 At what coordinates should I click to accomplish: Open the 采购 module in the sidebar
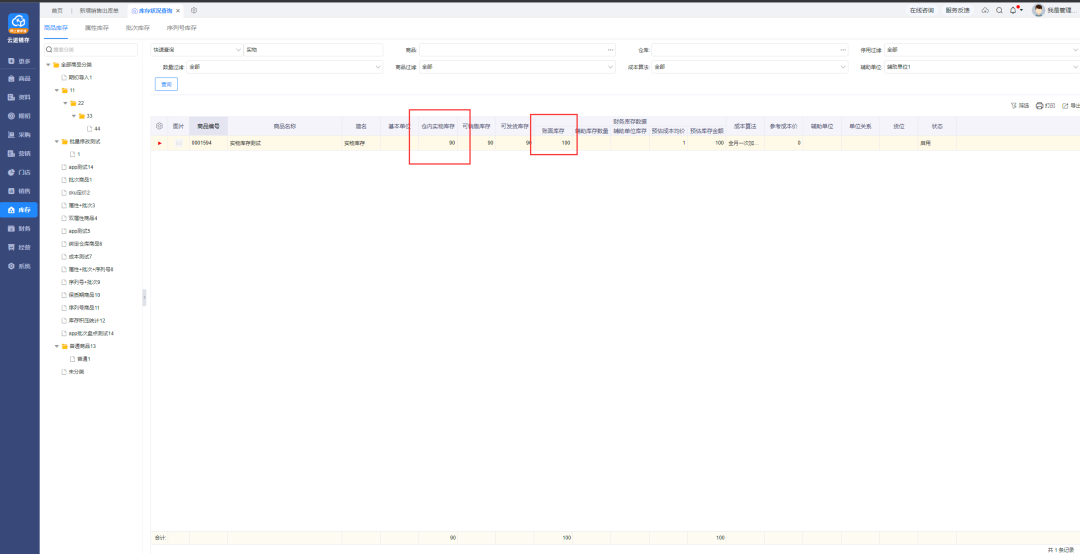[19, 134]
